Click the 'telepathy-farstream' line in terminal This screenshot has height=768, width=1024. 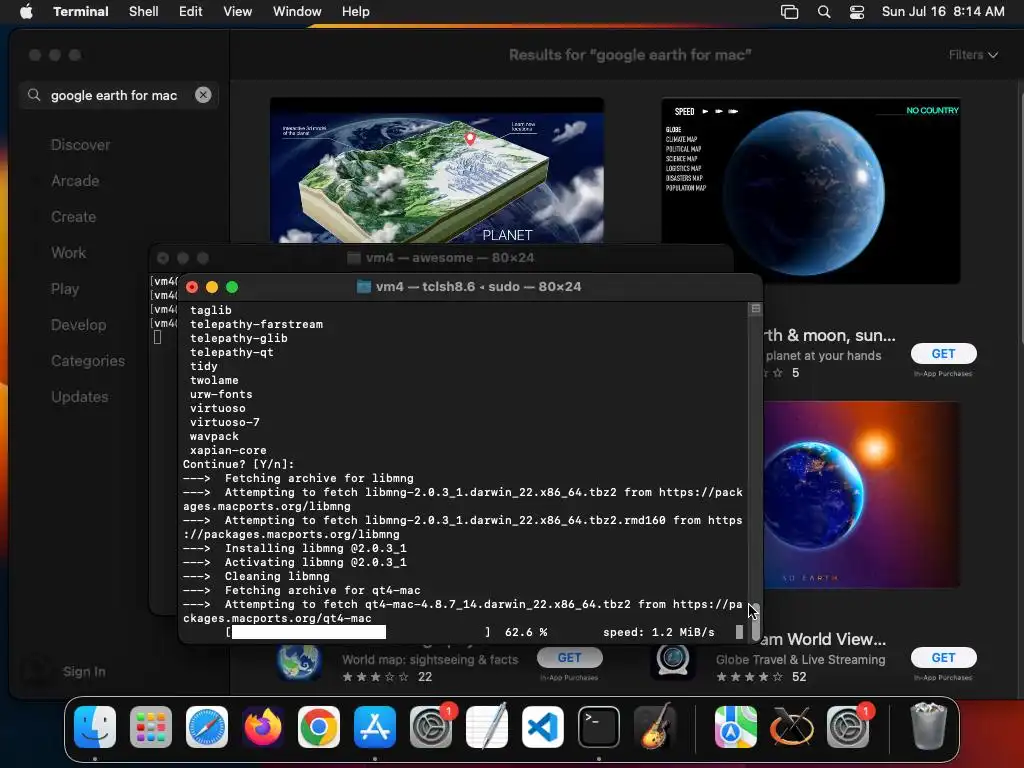point(256,325)
